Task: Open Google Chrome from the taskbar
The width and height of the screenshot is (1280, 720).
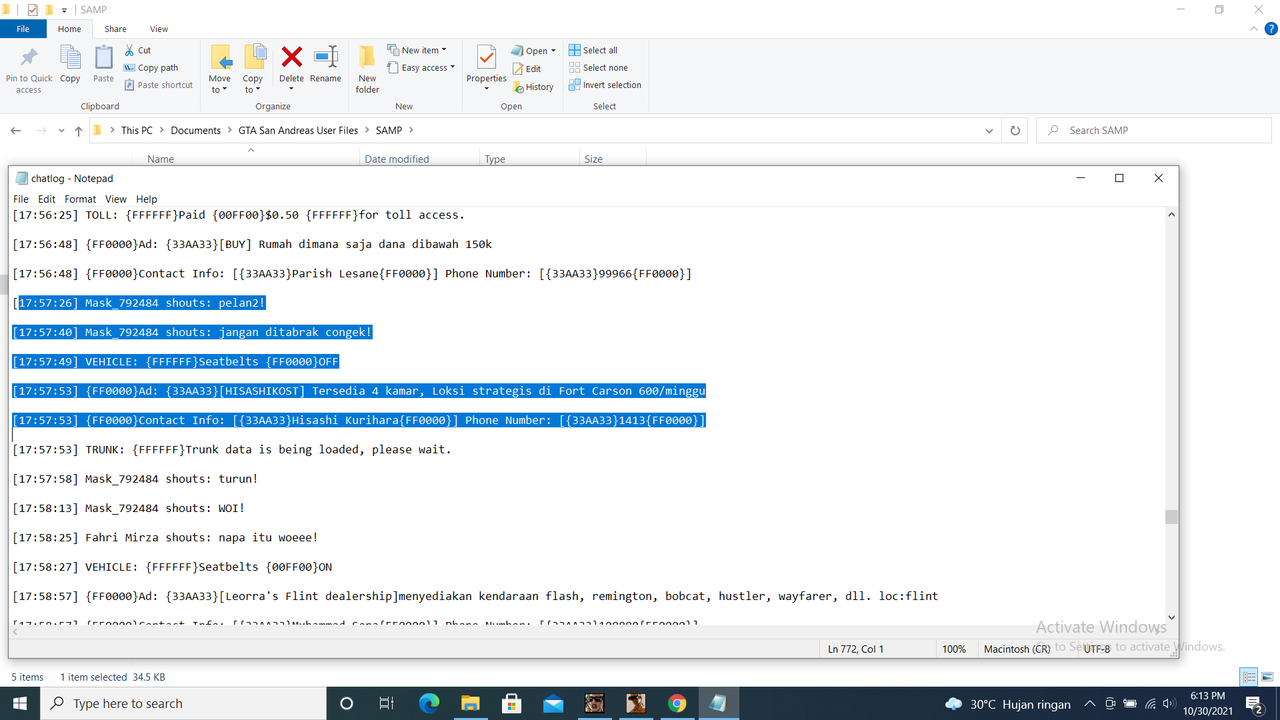Action: [676, 704]
